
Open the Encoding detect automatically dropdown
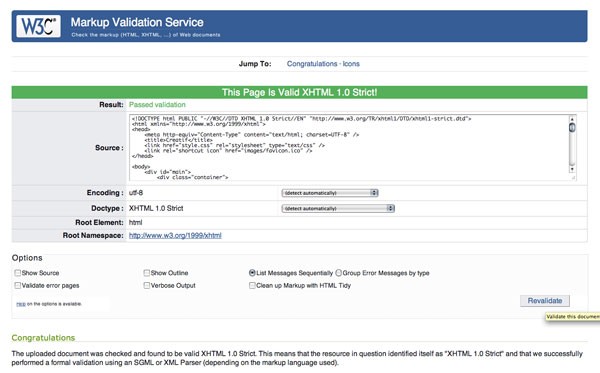[330, 193]
